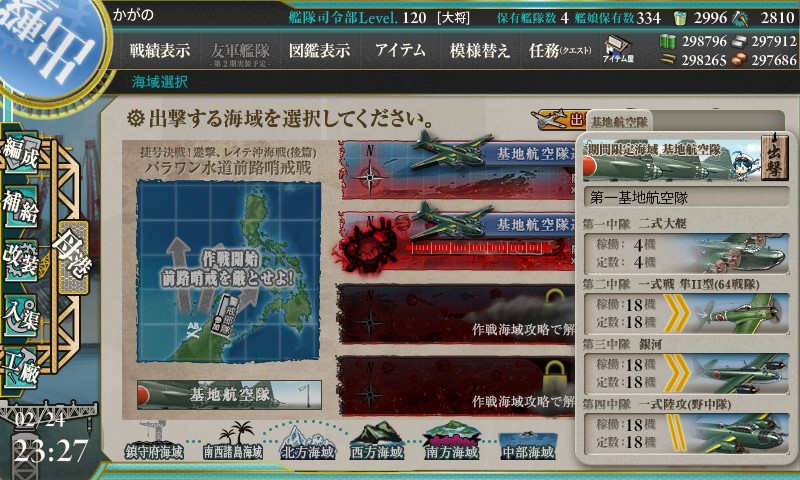The width and height of the screenshot is (800, 480).
Task: Open the 補給 resupply menu
Action: coord(20,207)
